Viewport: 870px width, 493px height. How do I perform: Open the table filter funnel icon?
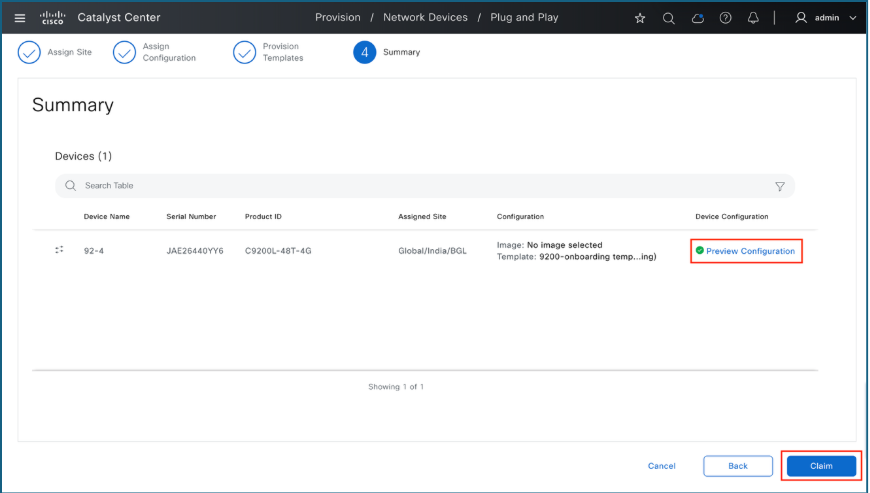click(x=780, y=186)
